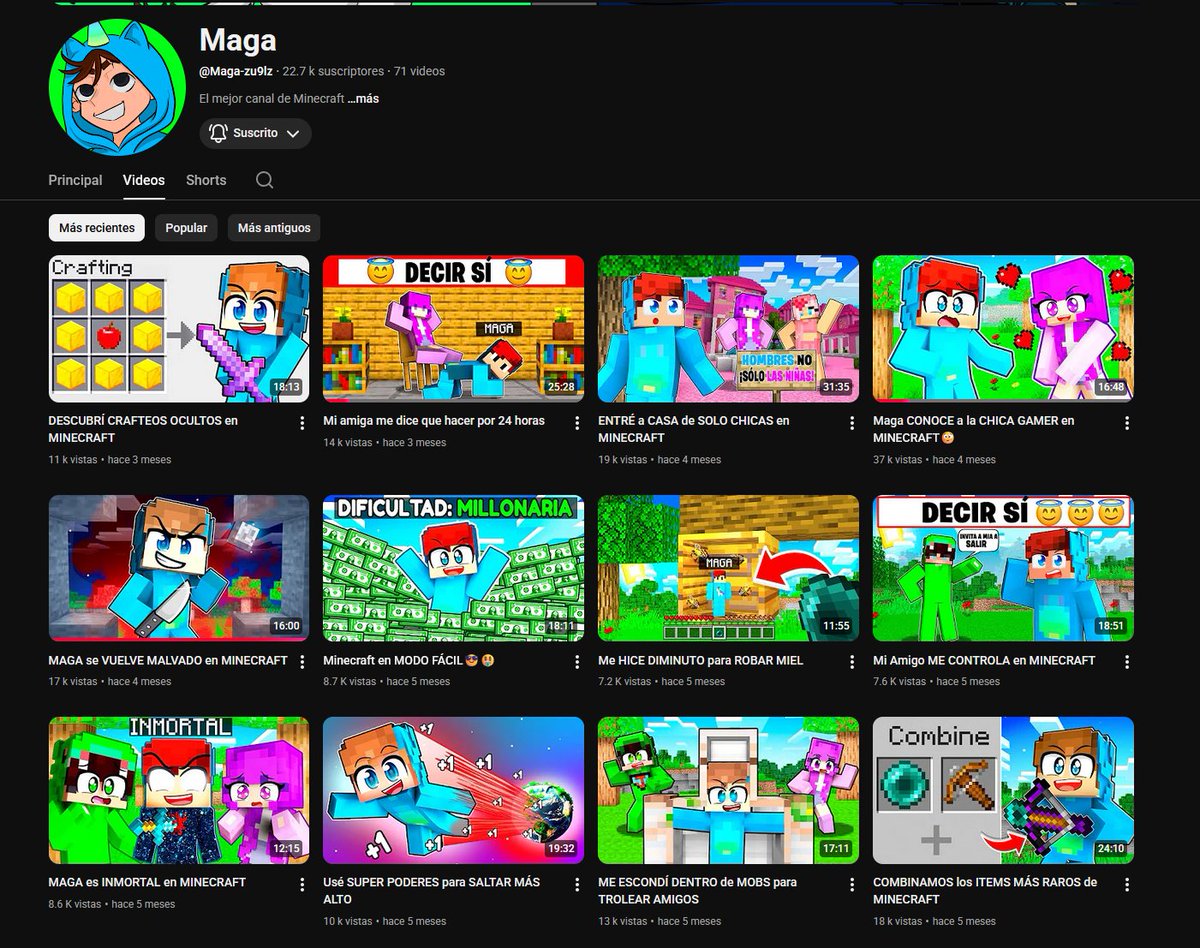Expand the Suscrito subscription dropdown chevron
The width and height of the screenshot is (1200, 948).
(293, 133)
